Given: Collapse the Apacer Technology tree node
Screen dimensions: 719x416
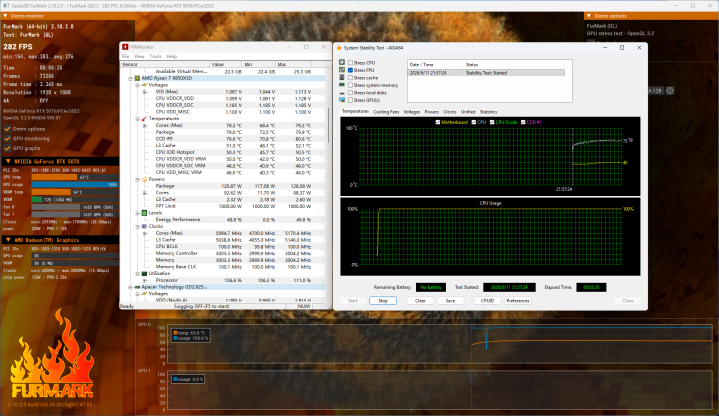Looking at the screenshot, I should [130, 287].
